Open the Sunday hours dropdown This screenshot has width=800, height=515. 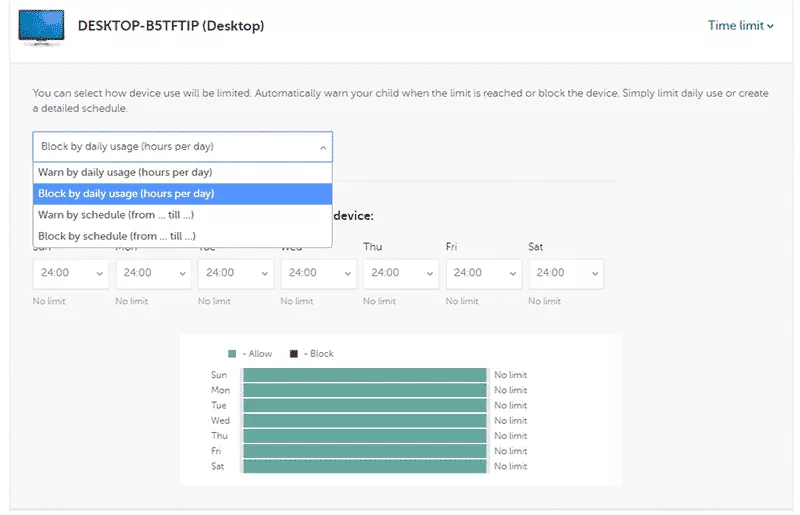(71, 273)
